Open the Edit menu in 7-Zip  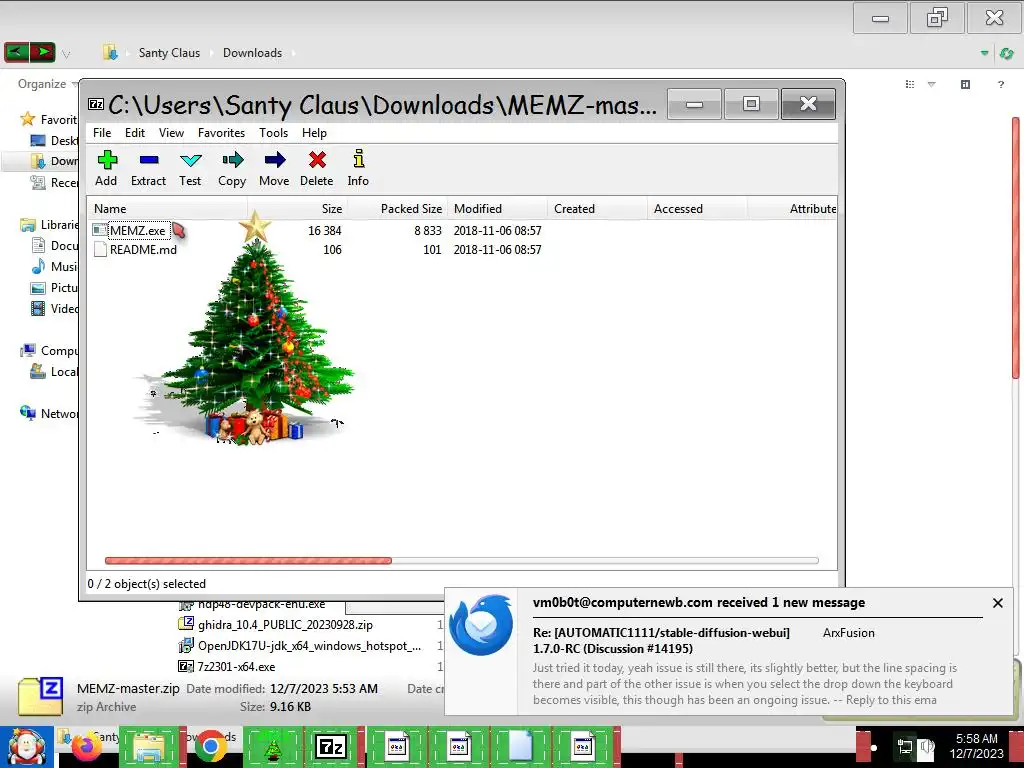(x=135, y=133)
